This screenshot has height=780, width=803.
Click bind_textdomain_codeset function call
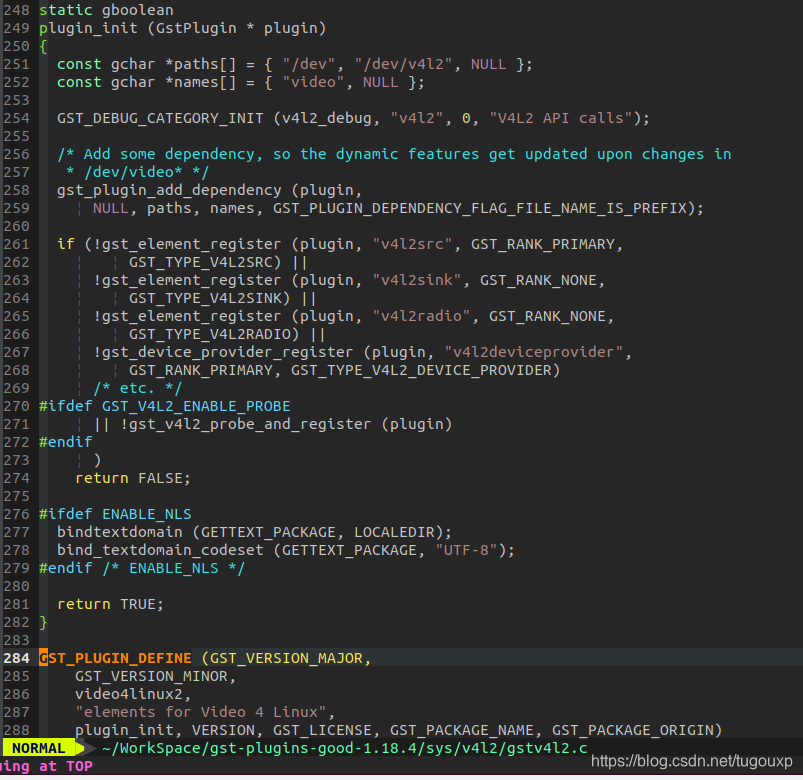(160, 550)
